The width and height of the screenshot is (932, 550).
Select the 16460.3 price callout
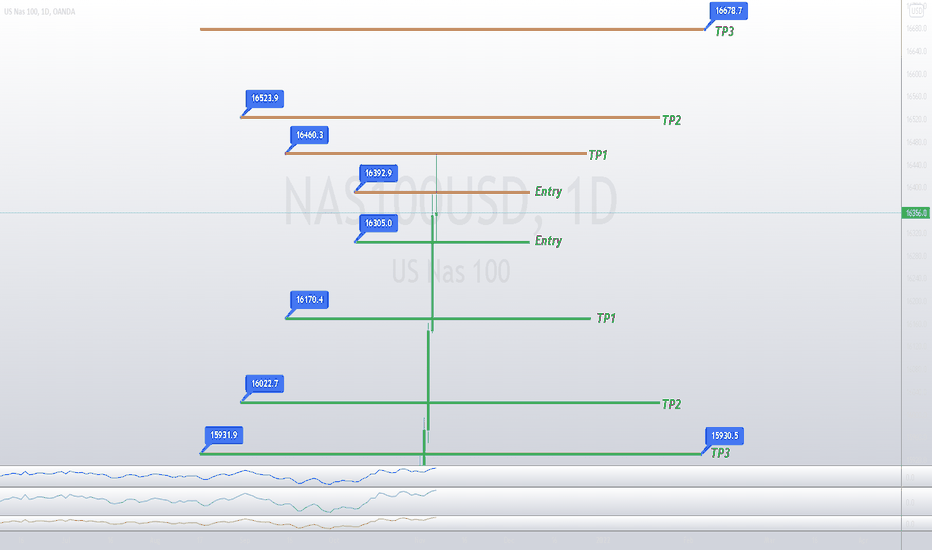click(309, 135)
